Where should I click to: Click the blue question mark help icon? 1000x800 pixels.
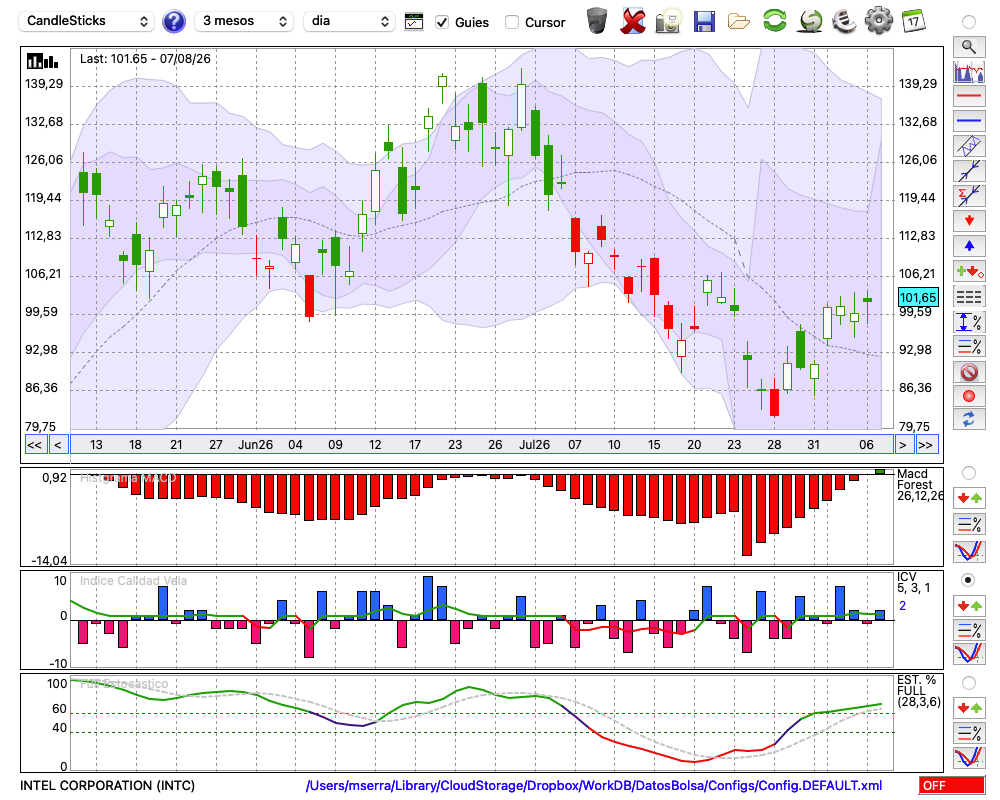pyautogui.click(x=173, y=22)
